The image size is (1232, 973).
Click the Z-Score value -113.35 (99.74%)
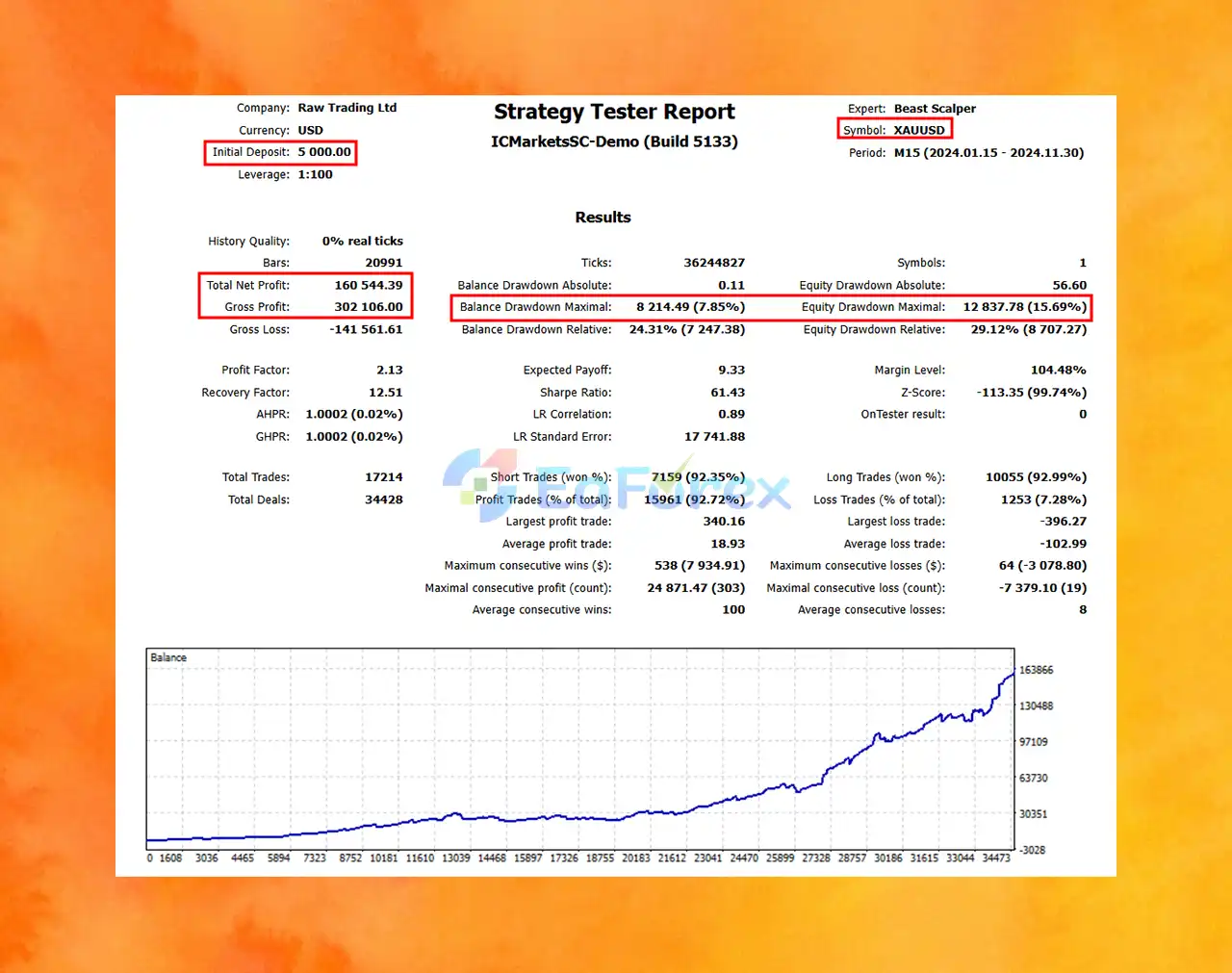1032,393
